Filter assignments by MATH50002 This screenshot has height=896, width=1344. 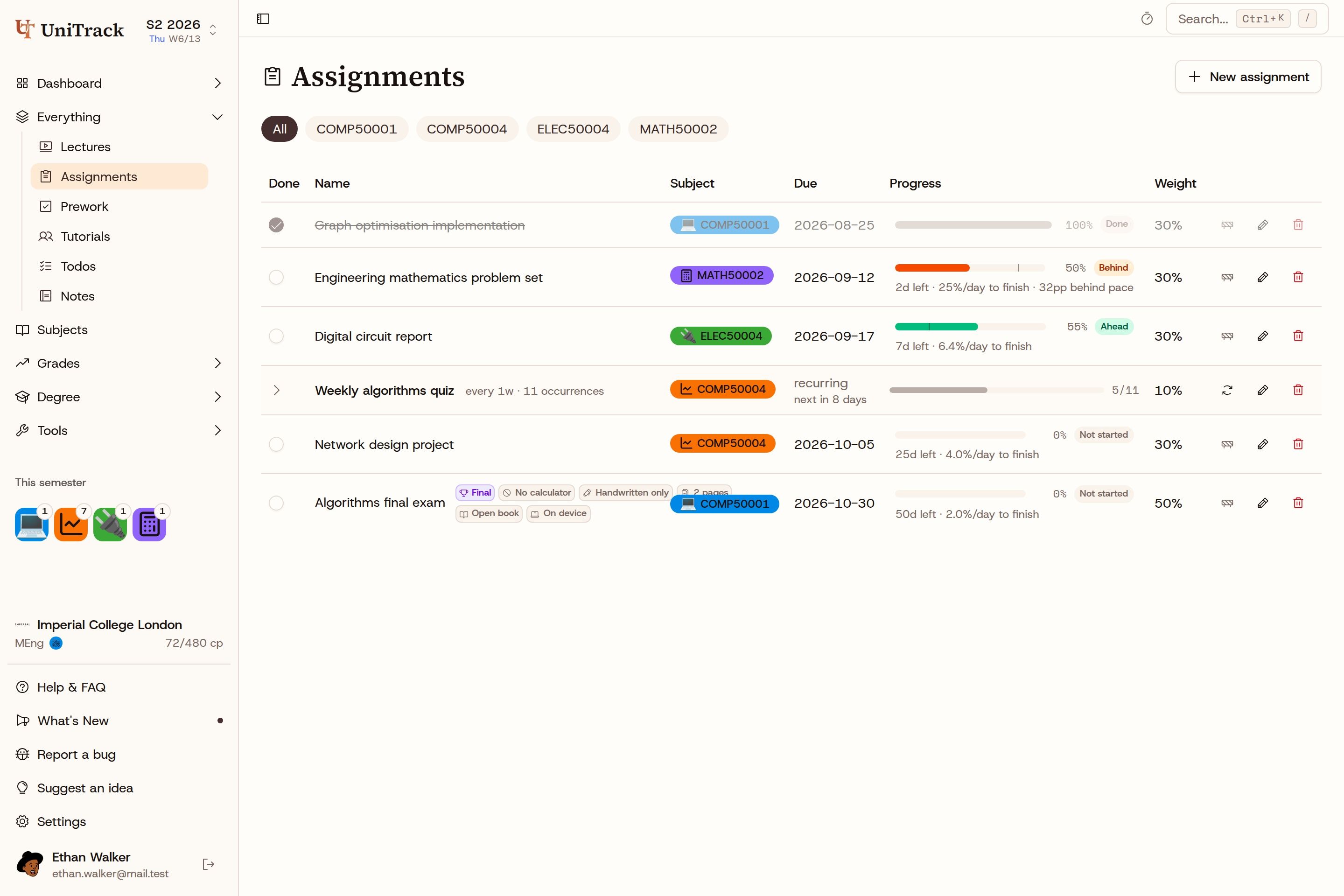[678, 129]
